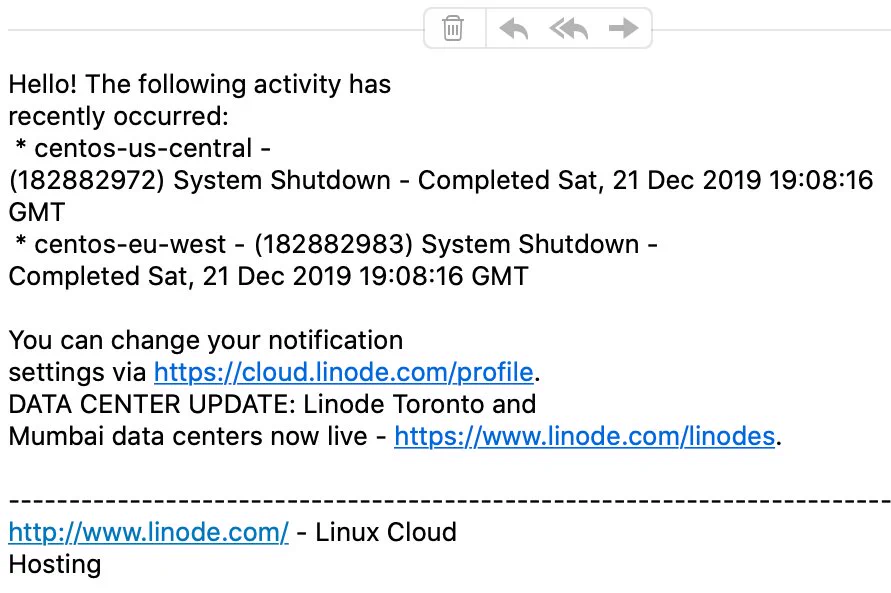Click the 'recently occurred:' text
This screenshot has width=891, height=593.
coord(118,116)
